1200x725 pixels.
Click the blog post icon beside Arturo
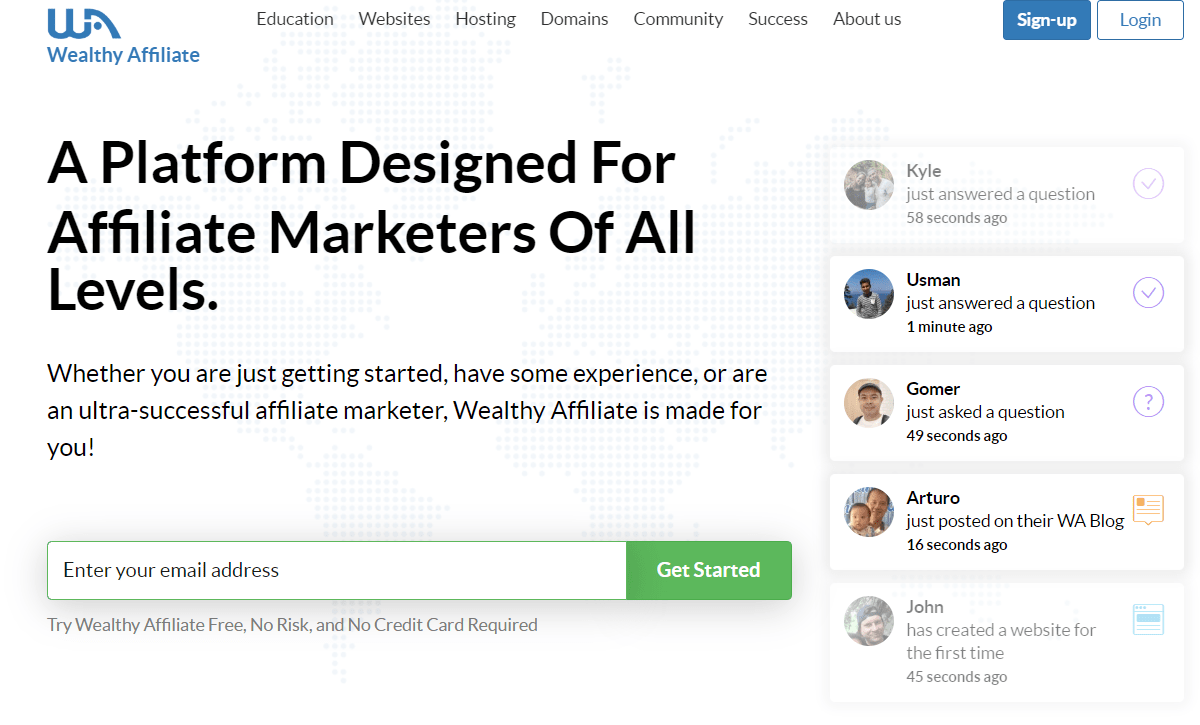(1148, 510)
